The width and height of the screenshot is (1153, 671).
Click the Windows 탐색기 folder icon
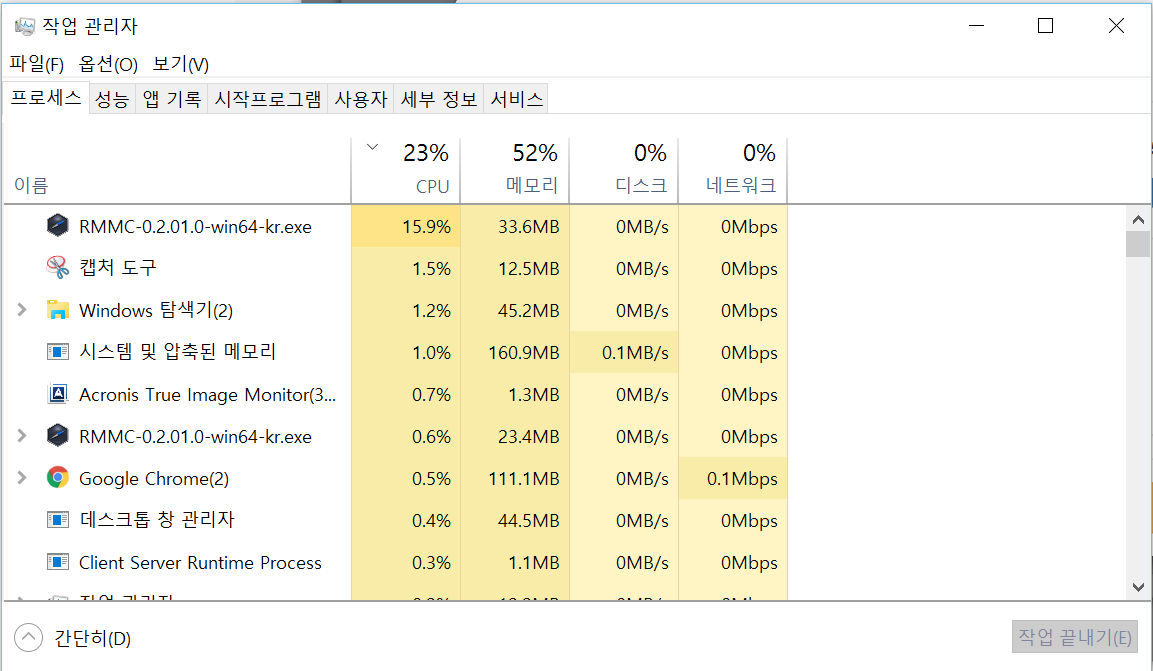pyautogui.click(x=58, y=310)
